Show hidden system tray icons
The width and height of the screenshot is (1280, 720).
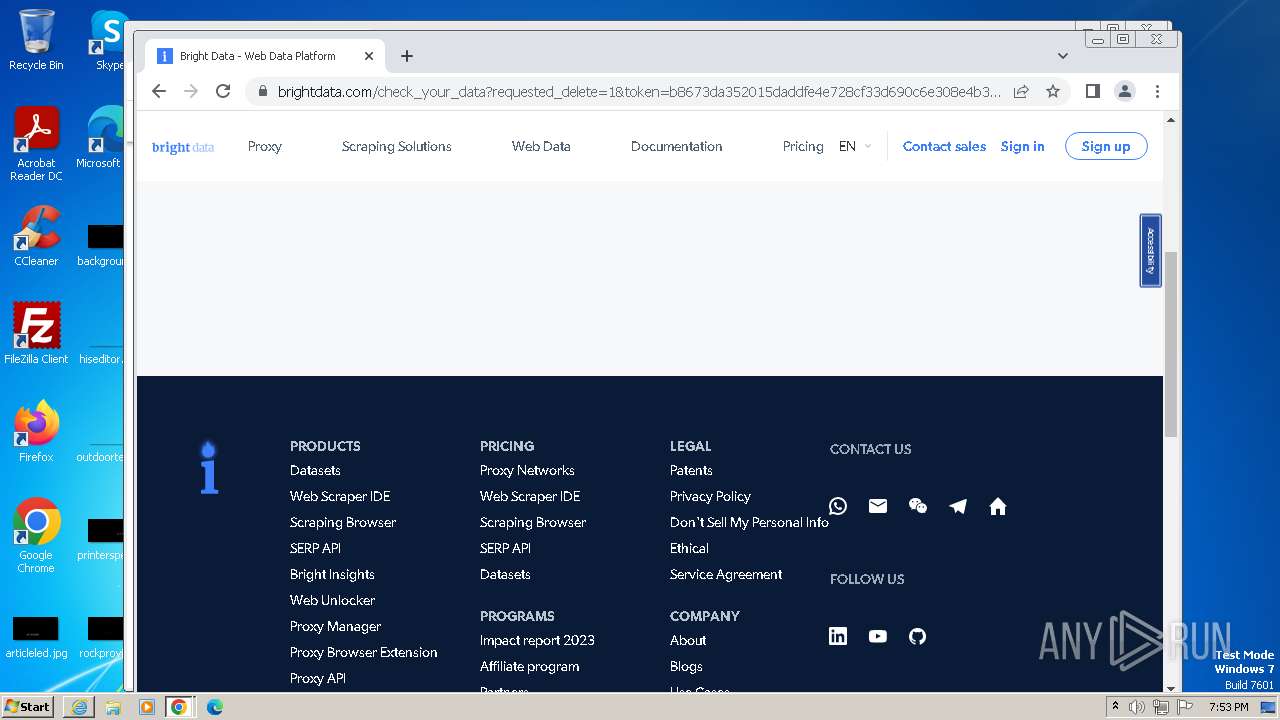tap(1115, 707)
